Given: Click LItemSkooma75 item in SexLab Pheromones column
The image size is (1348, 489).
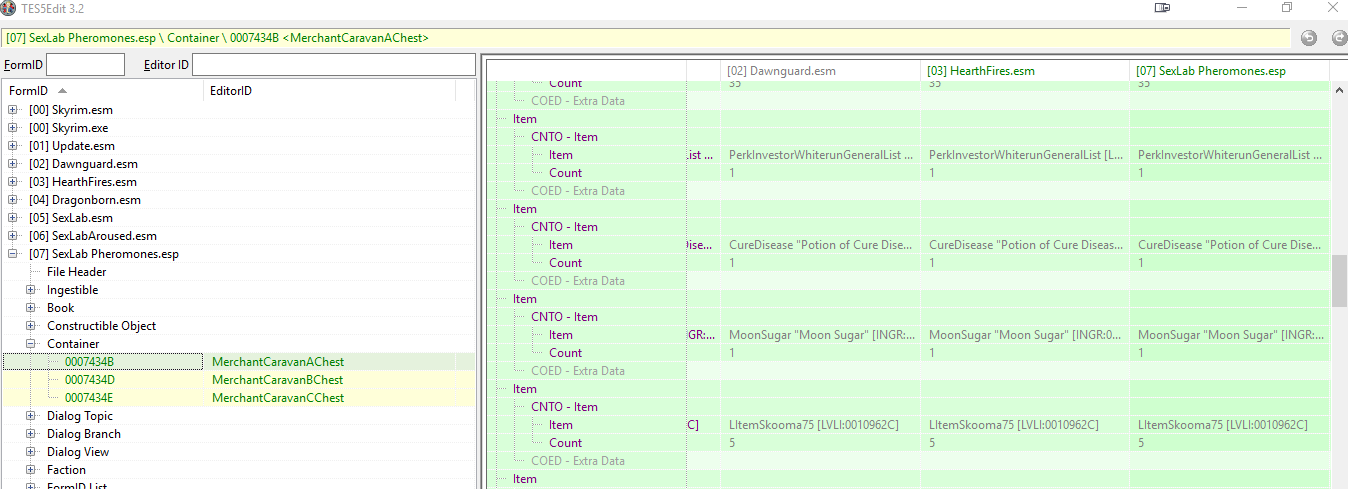Looking at the screenshot, I should click(x=1230, y=425).
